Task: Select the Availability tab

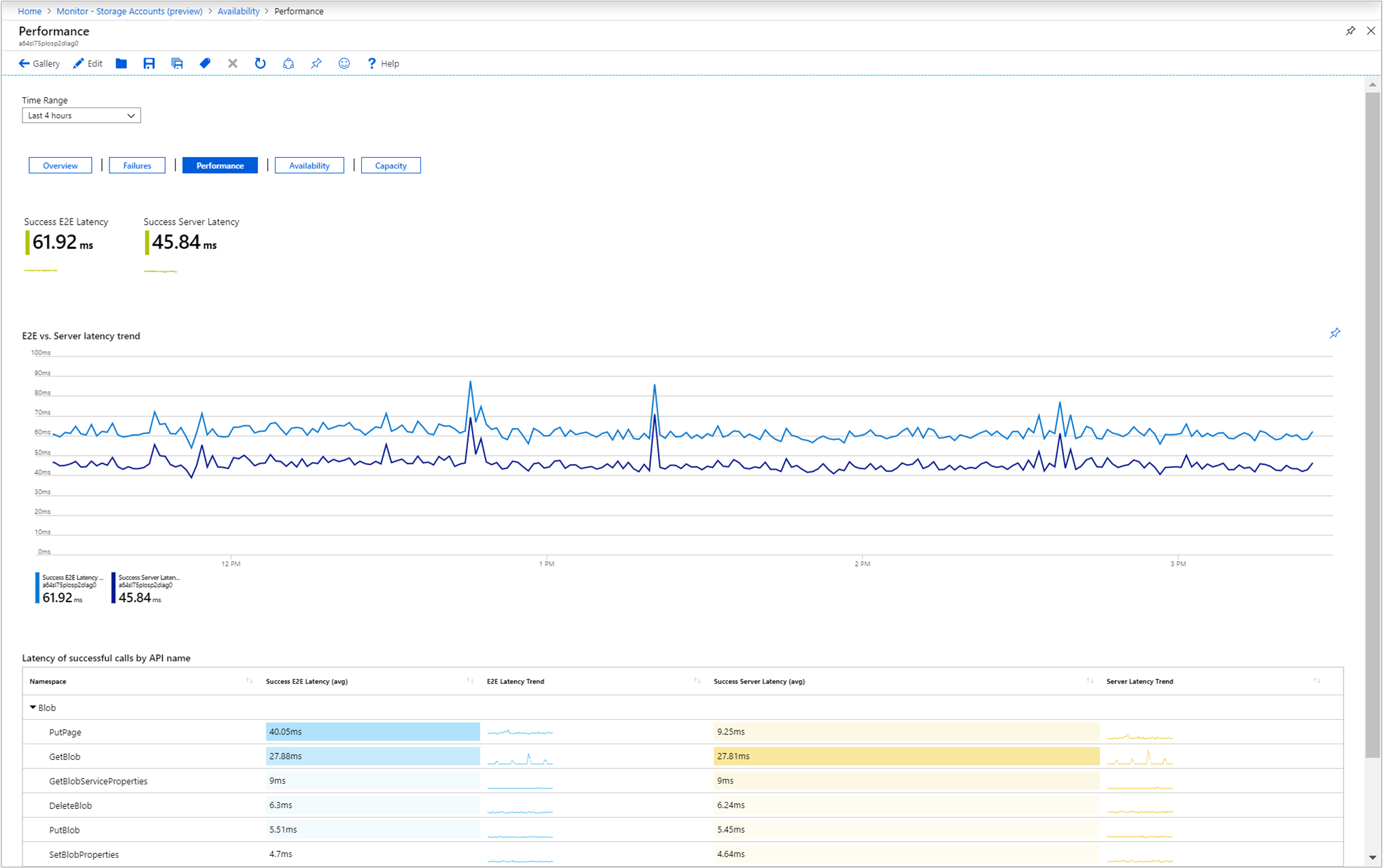Action: point(308,166)
